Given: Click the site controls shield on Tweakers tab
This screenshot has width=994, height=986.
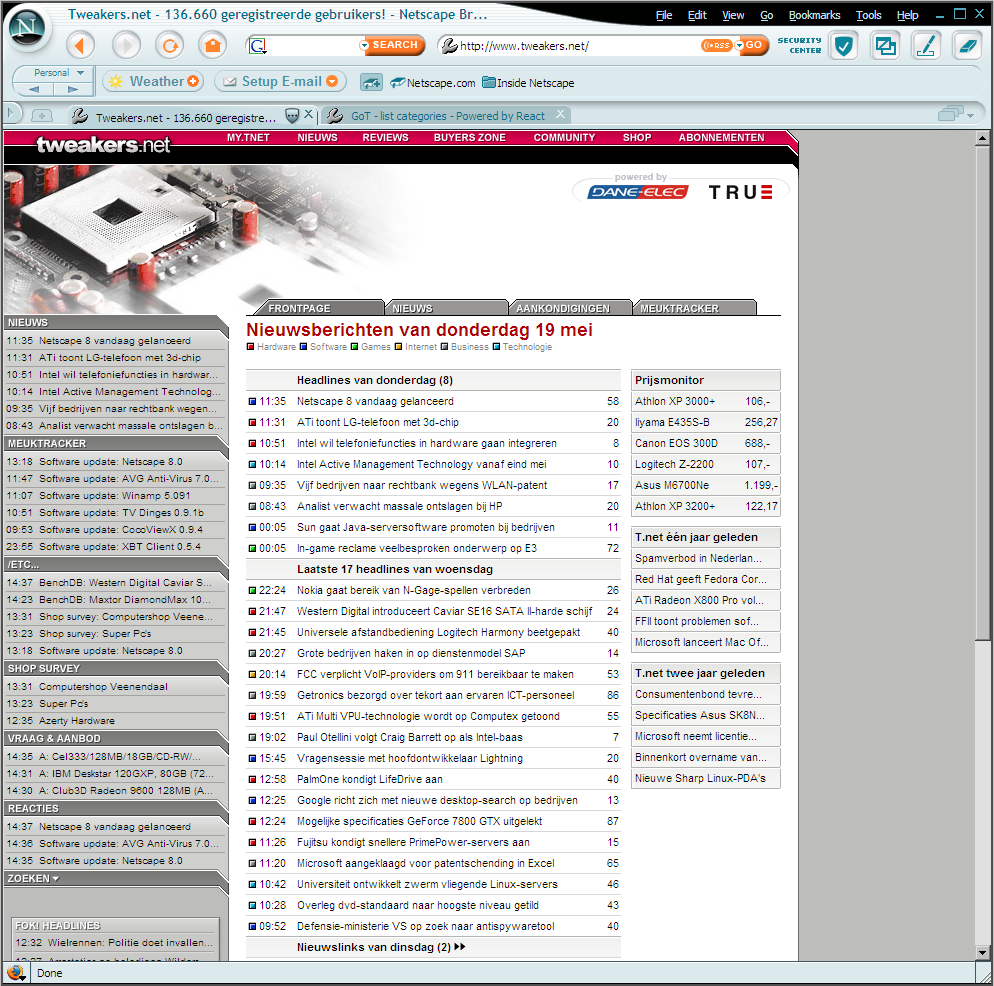Looking at the screenshot, I should point(292,115).
